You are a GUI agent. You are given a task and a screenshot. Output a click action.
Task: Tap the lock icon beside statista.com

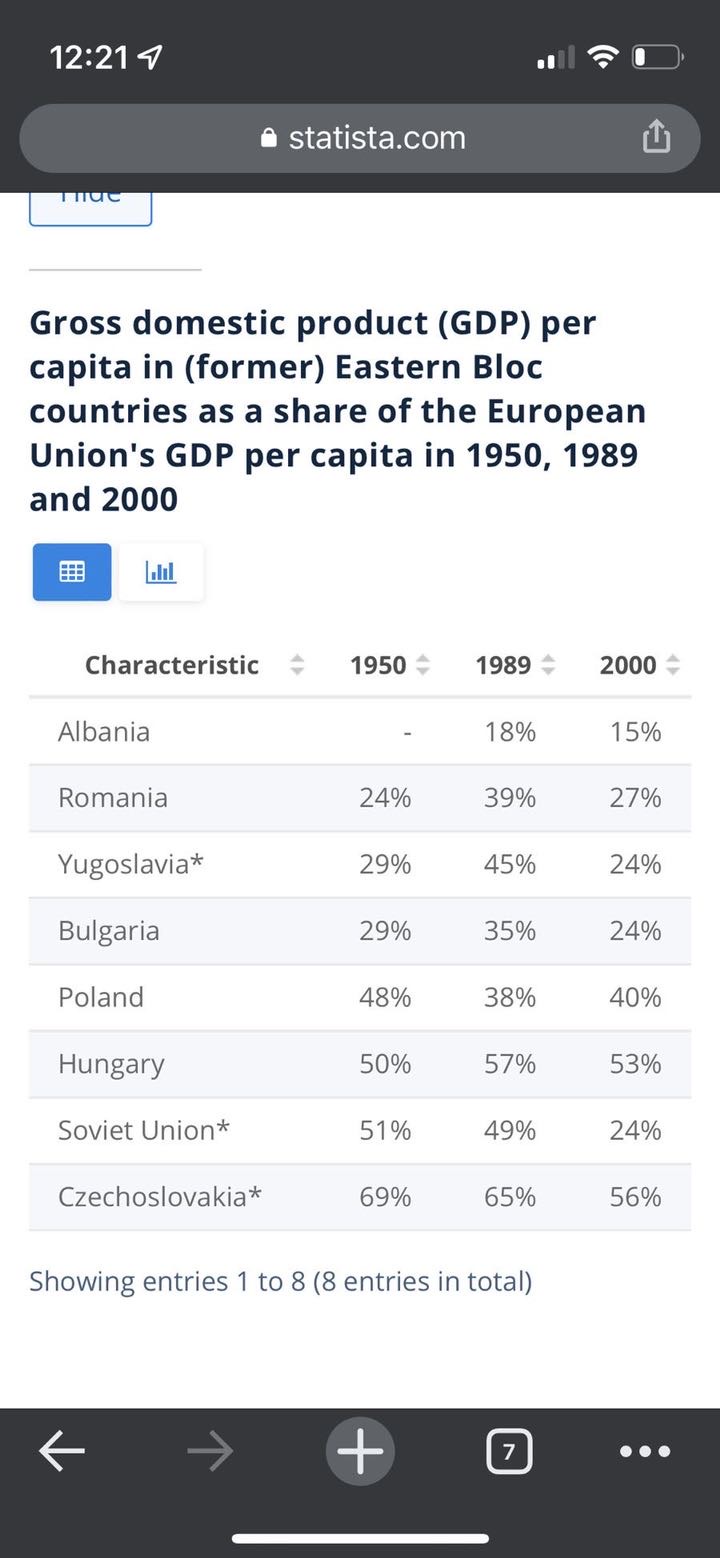[268, 138]
